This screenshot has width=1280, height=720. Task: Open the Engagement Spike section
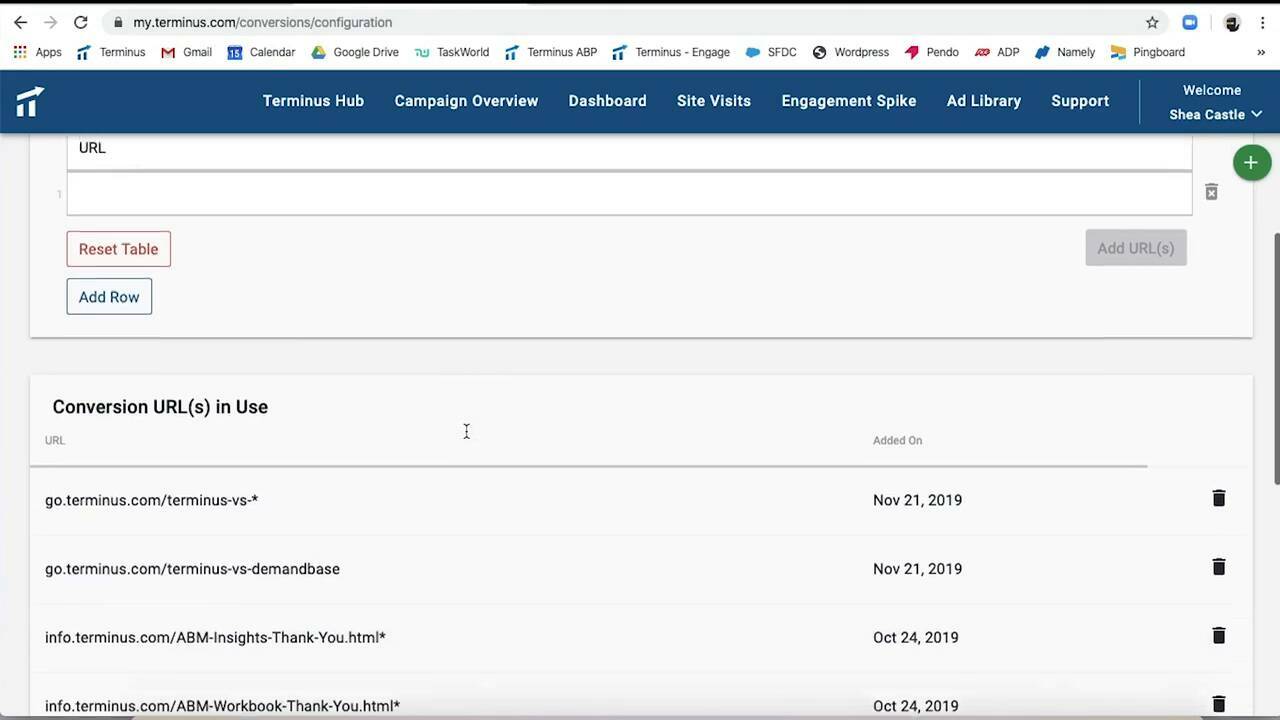tap(848, 101)
